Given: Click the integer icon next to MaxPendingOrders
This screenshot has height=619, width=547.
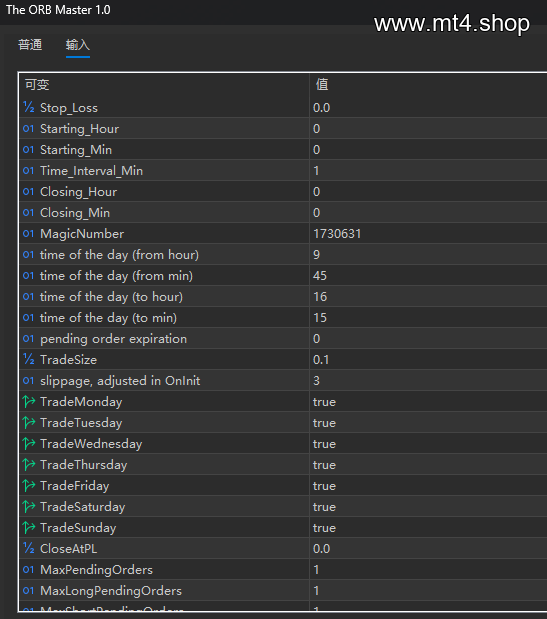Looking at the screenshot, I should pyautogui.click(x=28, y=569).
